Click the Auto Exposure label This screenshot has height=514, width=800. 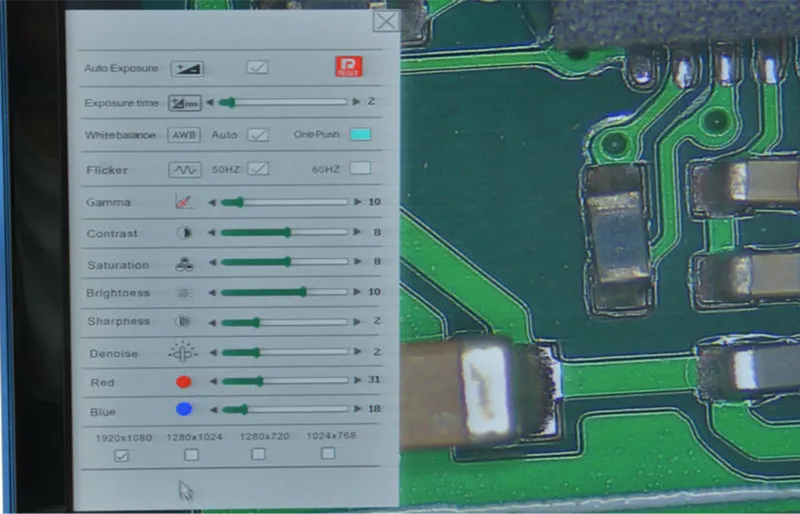point(121,68)
